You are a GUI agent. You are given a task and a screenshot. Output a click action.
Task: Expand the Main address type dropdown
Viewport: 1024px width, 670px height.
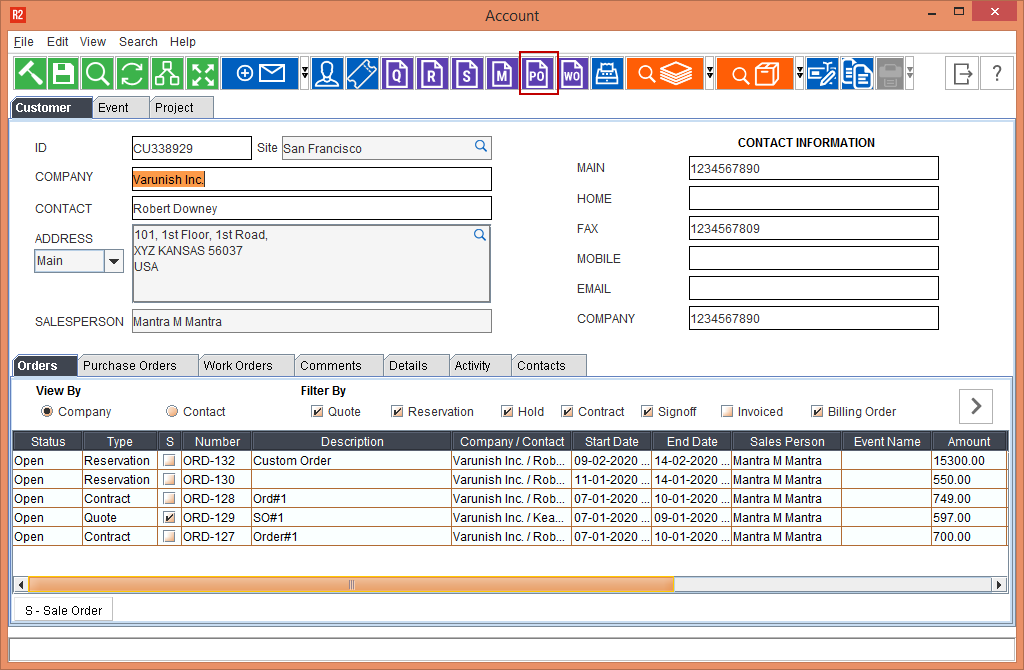tap(114, 261)
